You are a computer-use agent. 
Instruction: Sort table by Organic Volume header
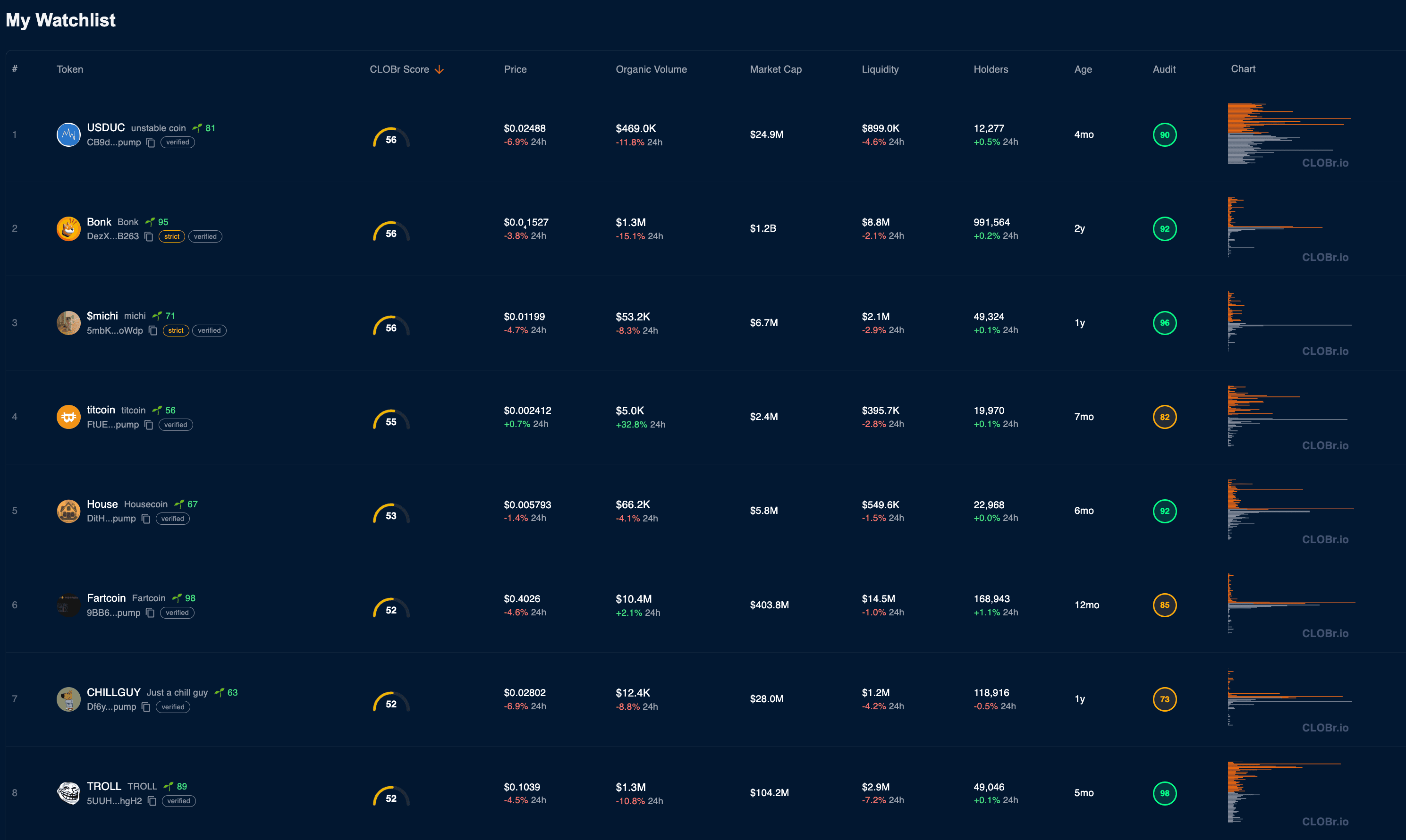point(651,69)
